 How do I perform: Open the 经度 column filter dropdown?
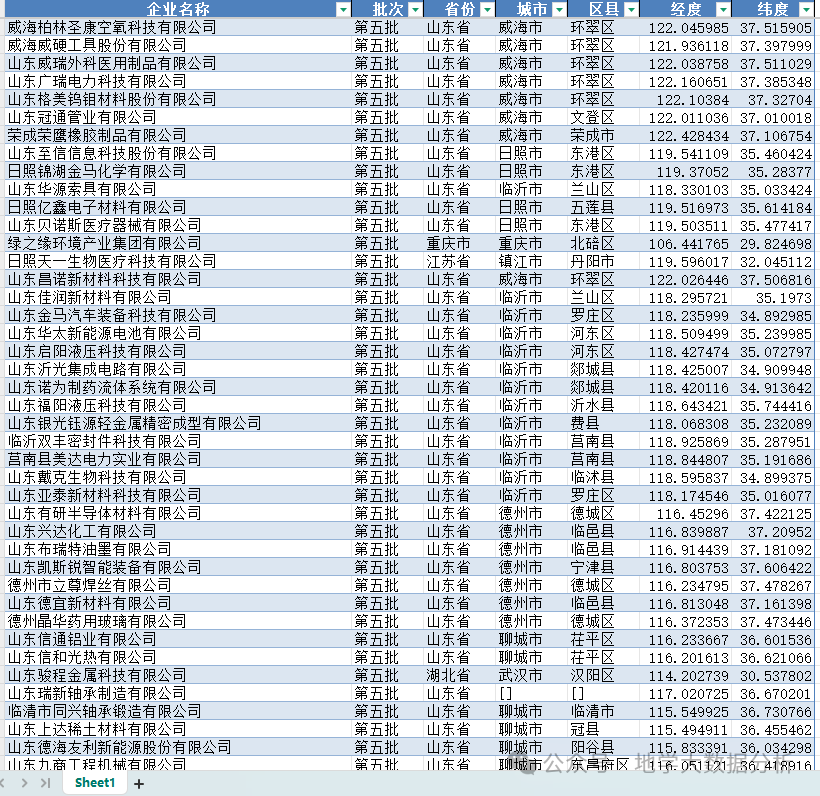click(723, 9)
